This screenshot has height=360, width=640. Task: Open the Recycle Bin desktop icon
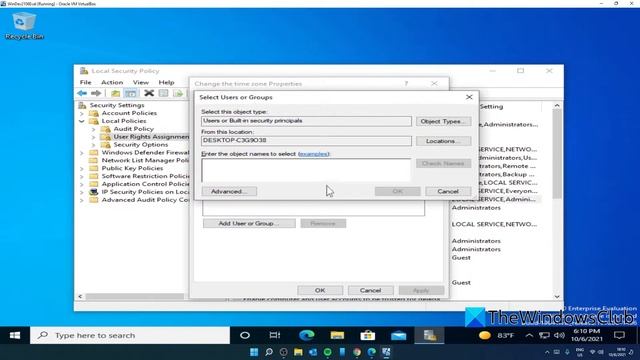tap(24, 26)
